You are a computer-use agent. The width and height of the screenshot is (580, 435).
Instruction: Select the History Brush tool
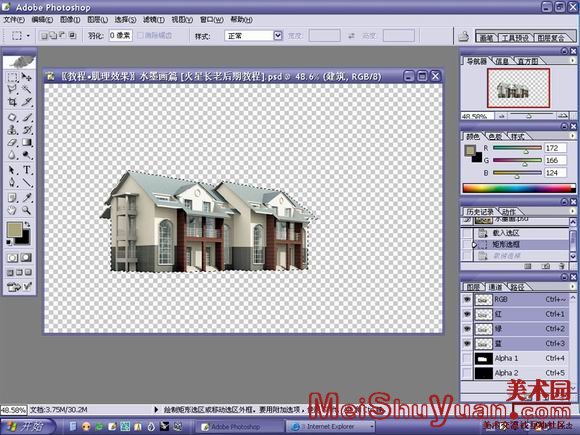click(x=27, y=130)
